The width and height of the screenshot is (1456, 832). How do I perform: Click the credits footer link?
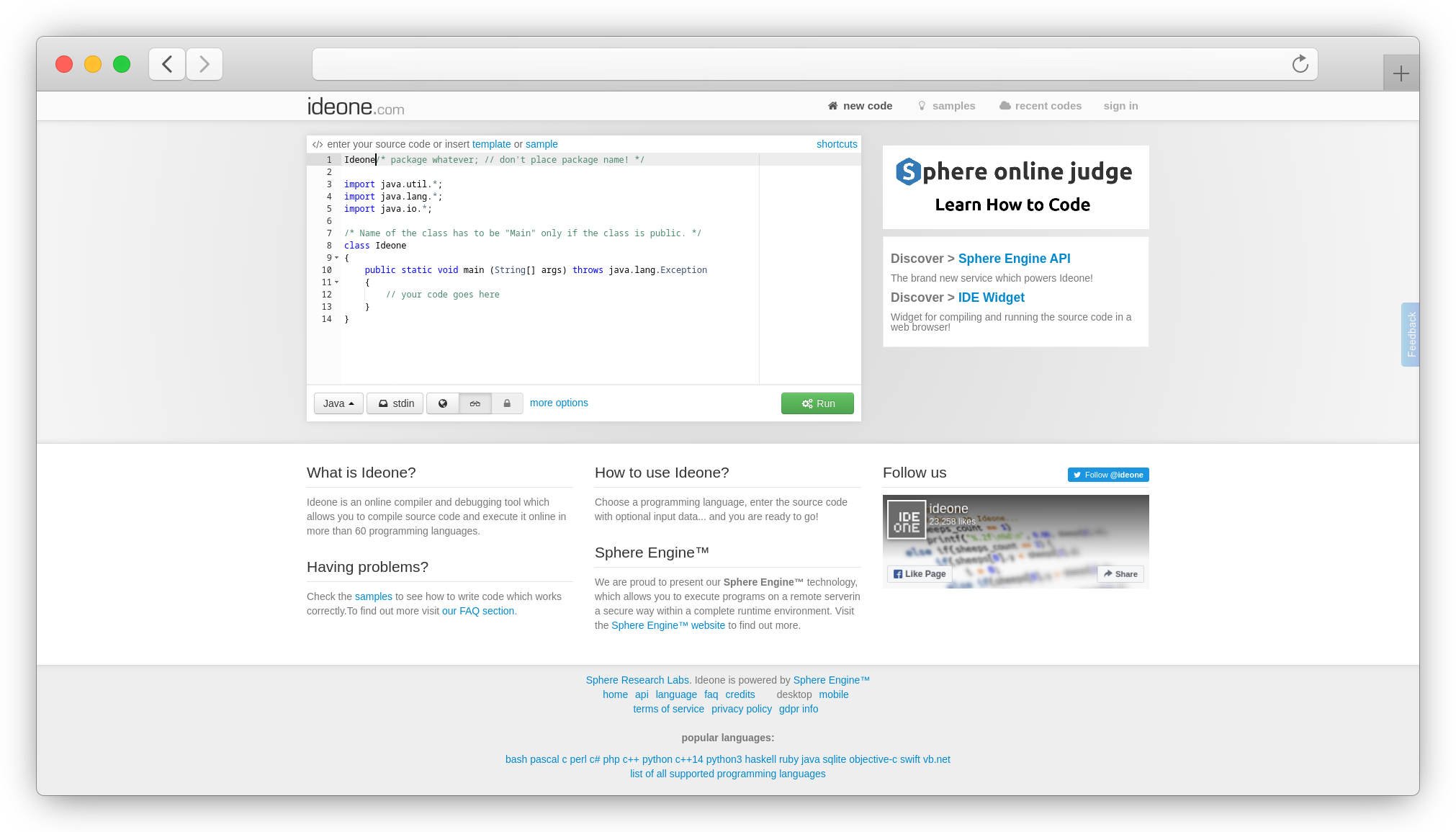740,694
